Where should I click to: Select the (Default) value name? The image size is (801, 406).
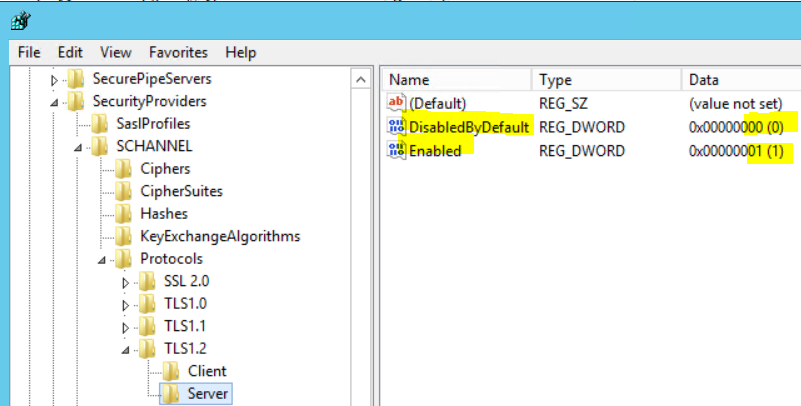pos(437,104)
